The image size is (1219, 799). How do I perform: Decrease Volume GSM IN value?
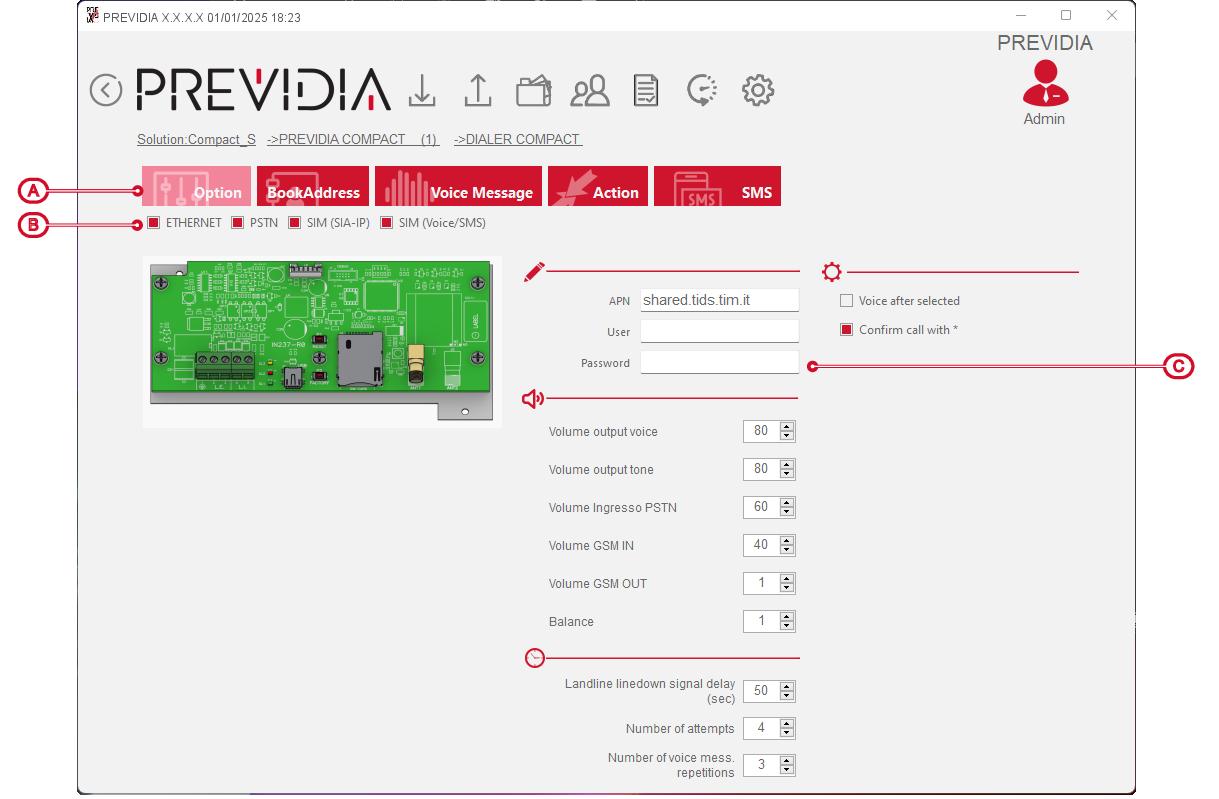coord(787,550)
